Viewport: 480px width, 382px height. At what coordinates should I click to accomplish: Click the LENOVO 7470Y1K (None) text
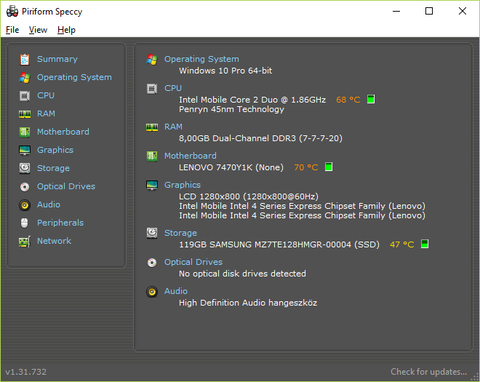coord(231,167)
